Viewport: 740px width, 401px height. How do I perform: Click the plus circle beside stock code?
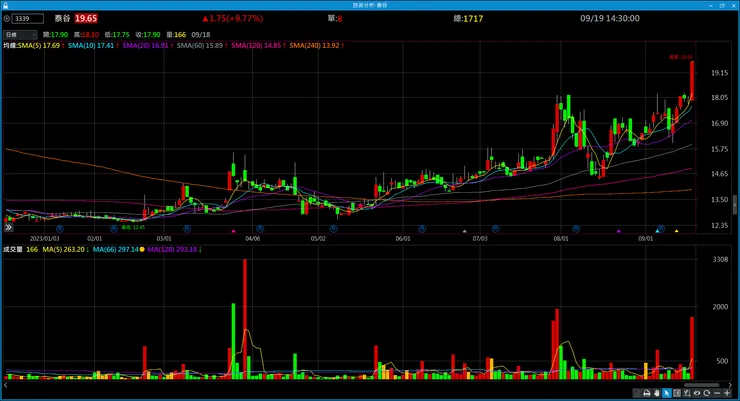[x=7, y=18]
